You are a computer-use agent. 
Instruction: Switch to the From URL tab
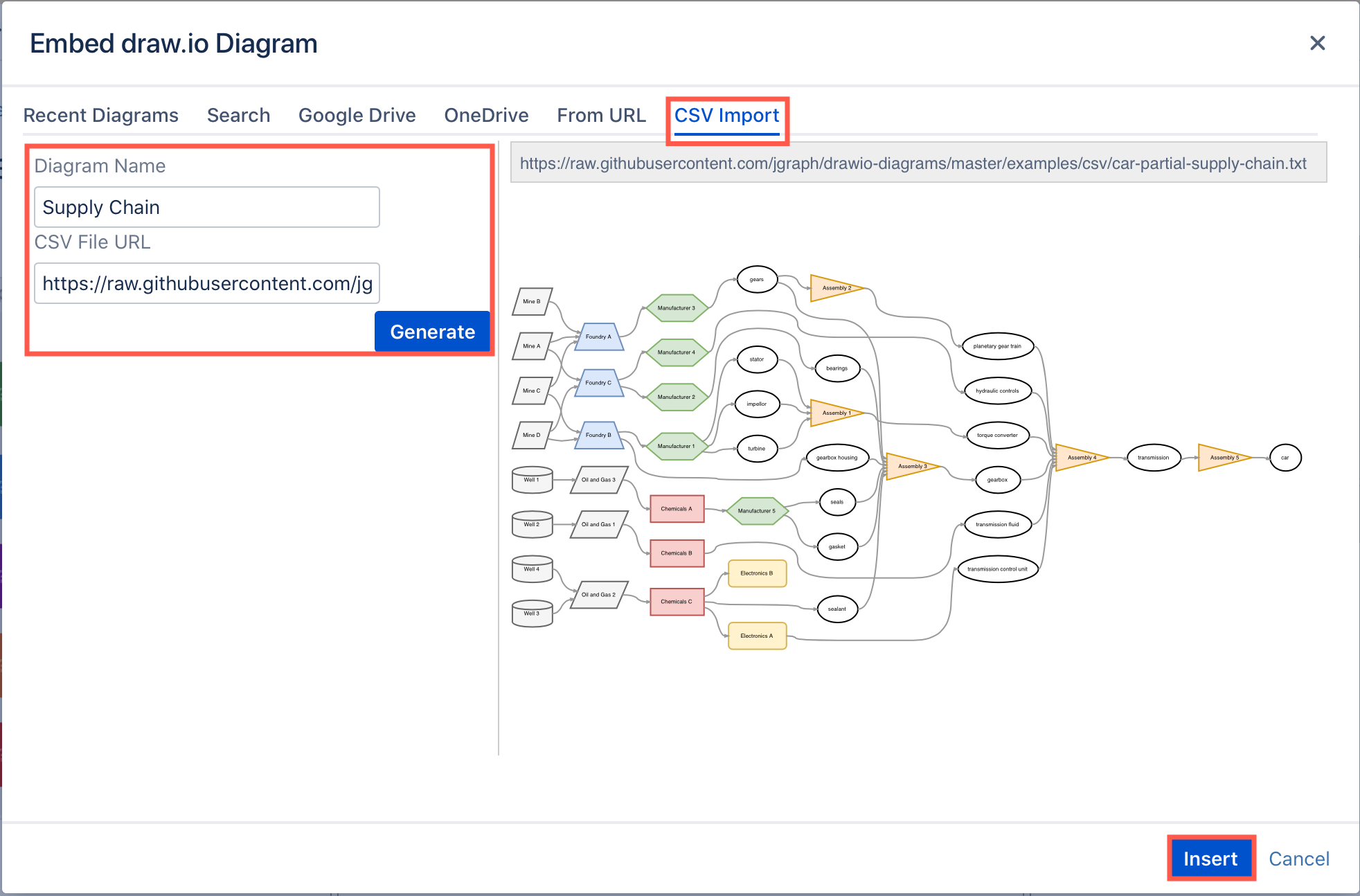pos(601,115)
